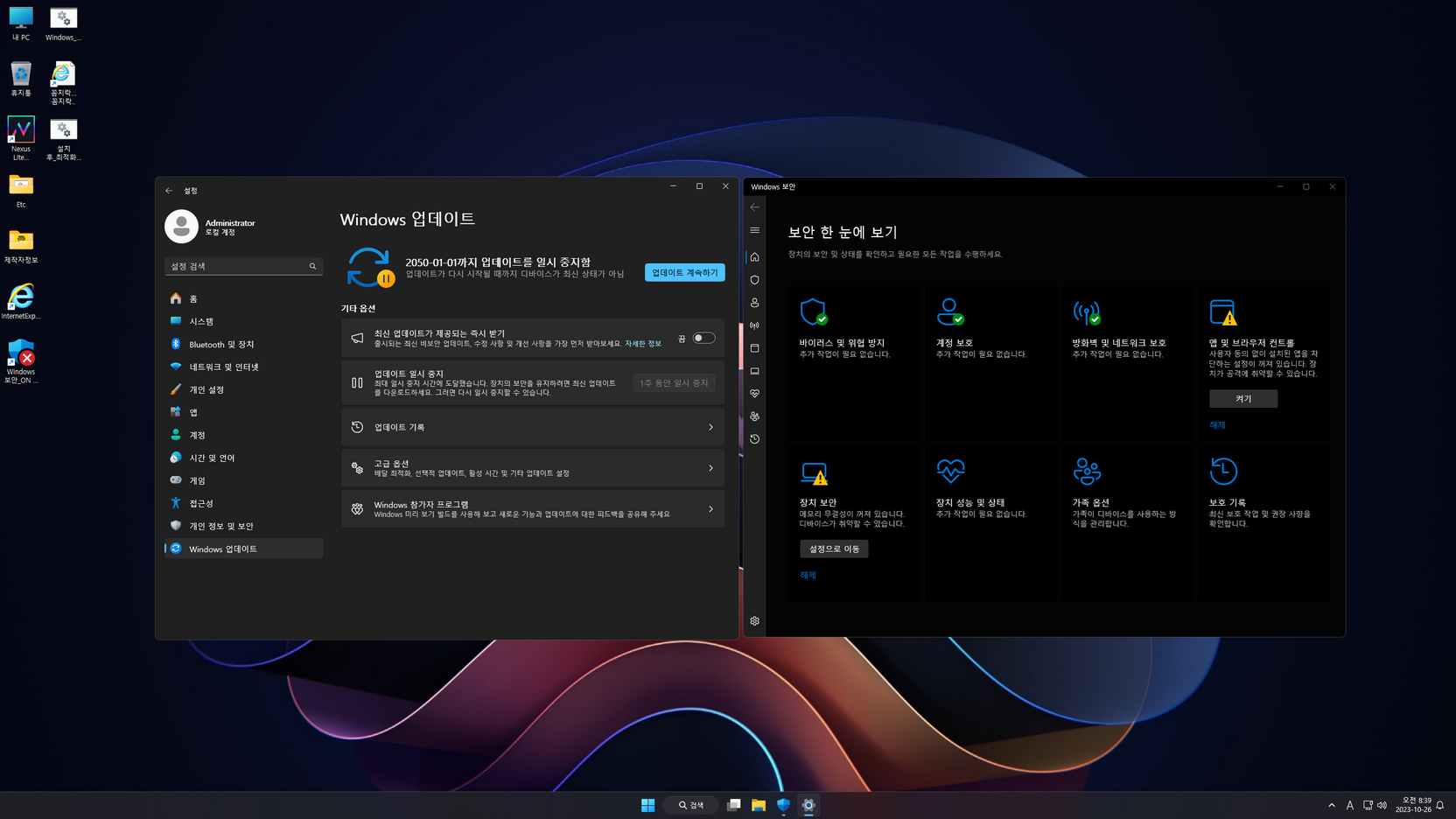
Task: Select 계정 in Settings navigation
Action: pyautogui.click(x=243, y=435)
